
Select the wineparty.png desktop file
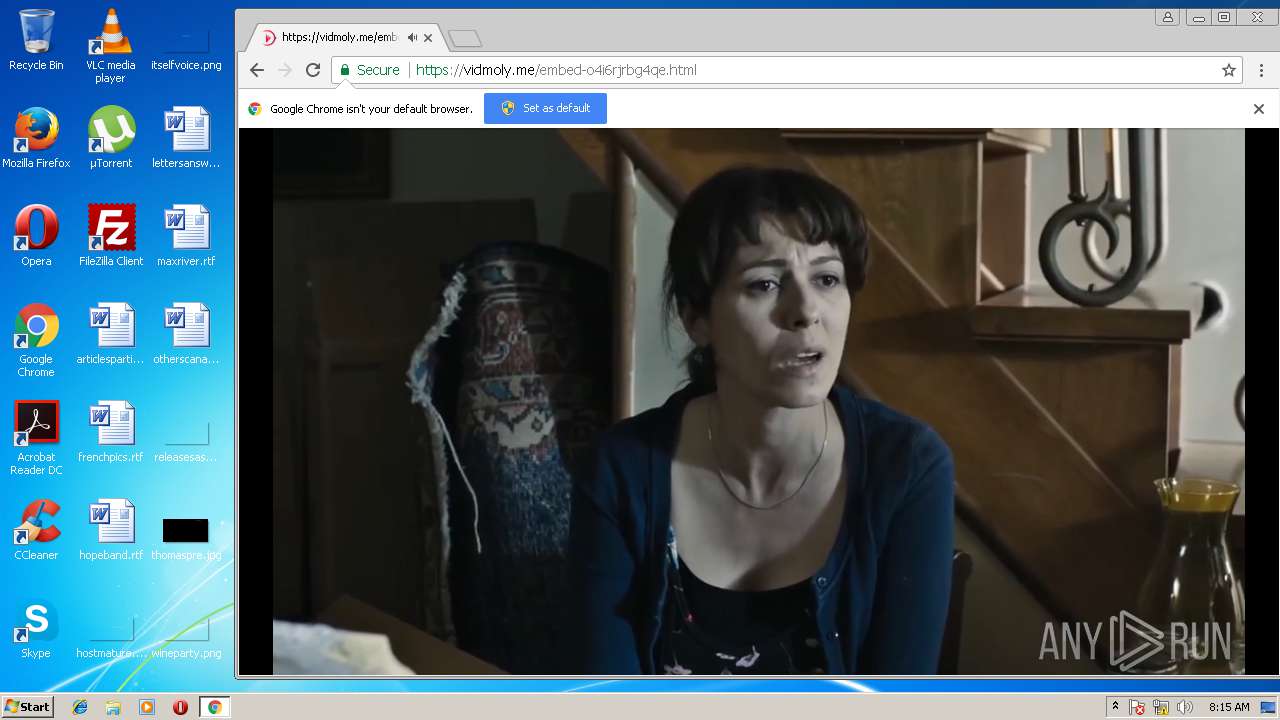point(186,640)
